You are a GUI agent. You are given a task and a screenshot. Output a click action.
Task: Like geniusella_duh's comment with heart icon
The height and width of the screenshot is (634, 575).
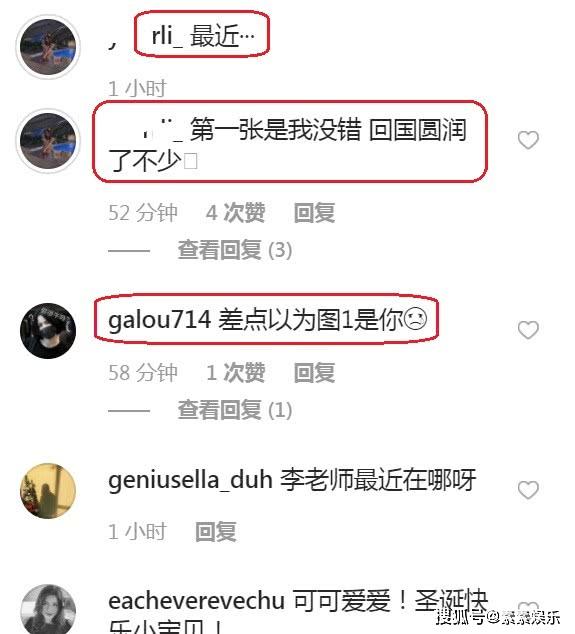[528, 490]
